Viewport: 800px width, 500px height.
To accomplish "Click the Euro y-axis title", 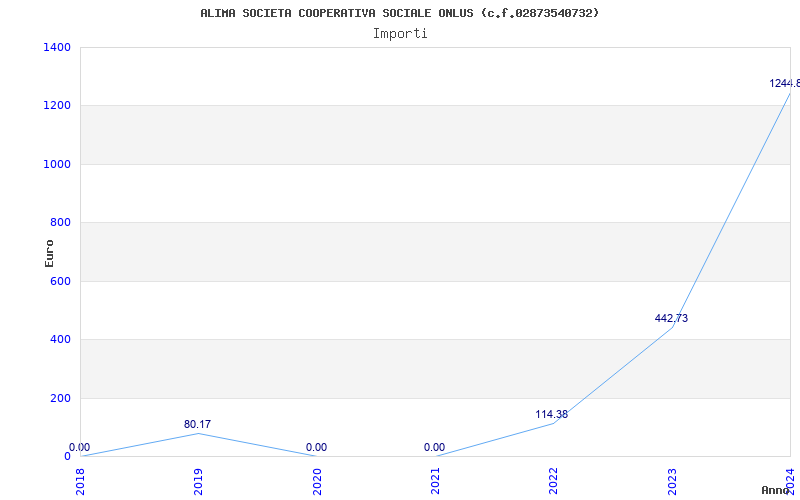I will pyautogui.click(x=49, y=253).
